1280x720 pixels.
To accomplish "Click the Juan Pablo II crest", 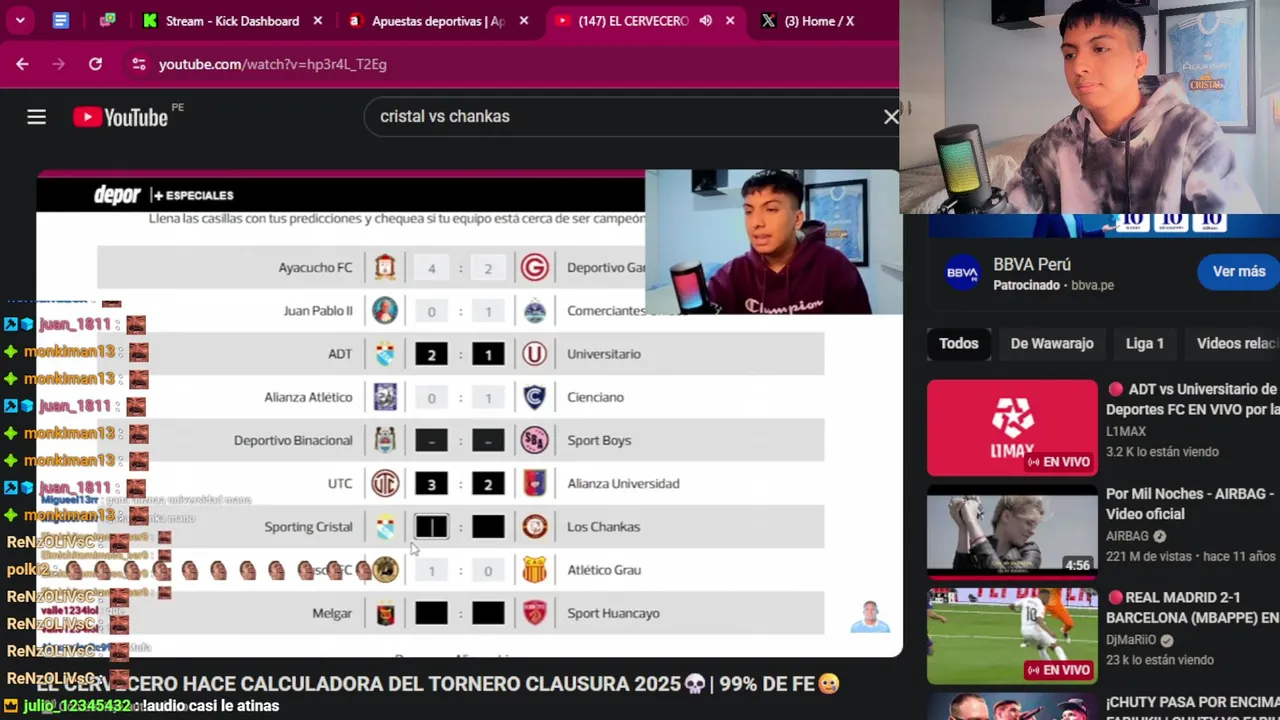I will point(385,311).
